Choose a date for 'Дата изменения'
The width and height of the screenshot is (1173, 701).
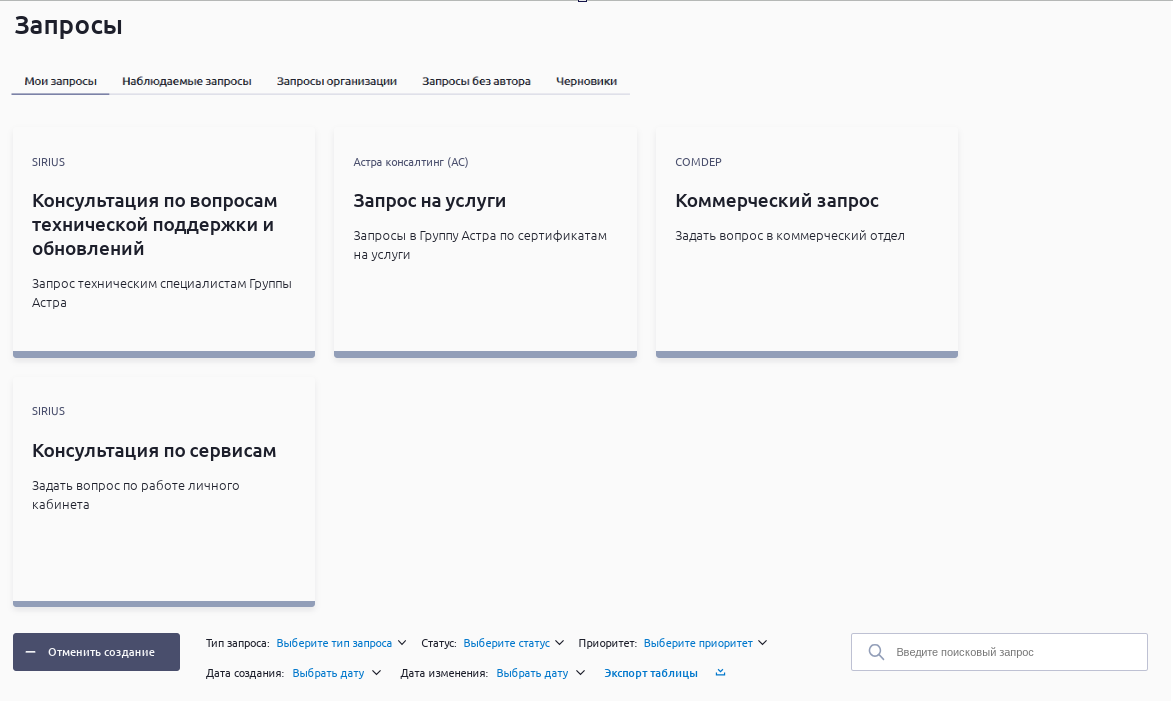532,673
